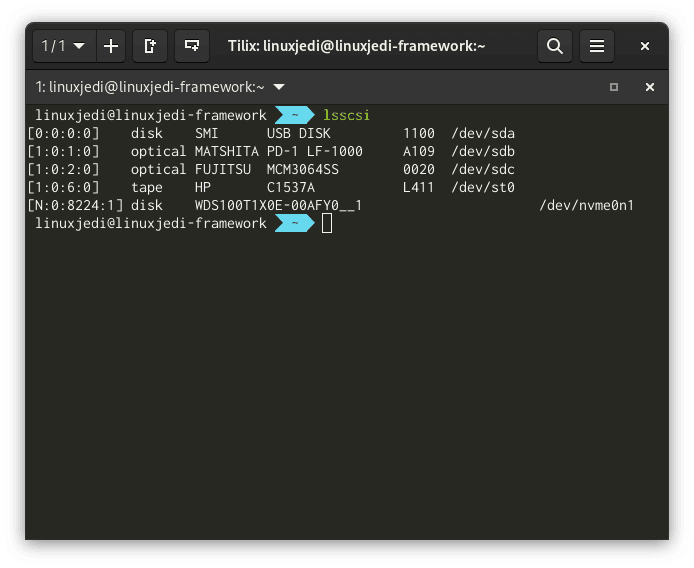The image size is (694, 568).
Task: Click the terminal cursor at the empty prompt
Action: click(x=327, y=223)
